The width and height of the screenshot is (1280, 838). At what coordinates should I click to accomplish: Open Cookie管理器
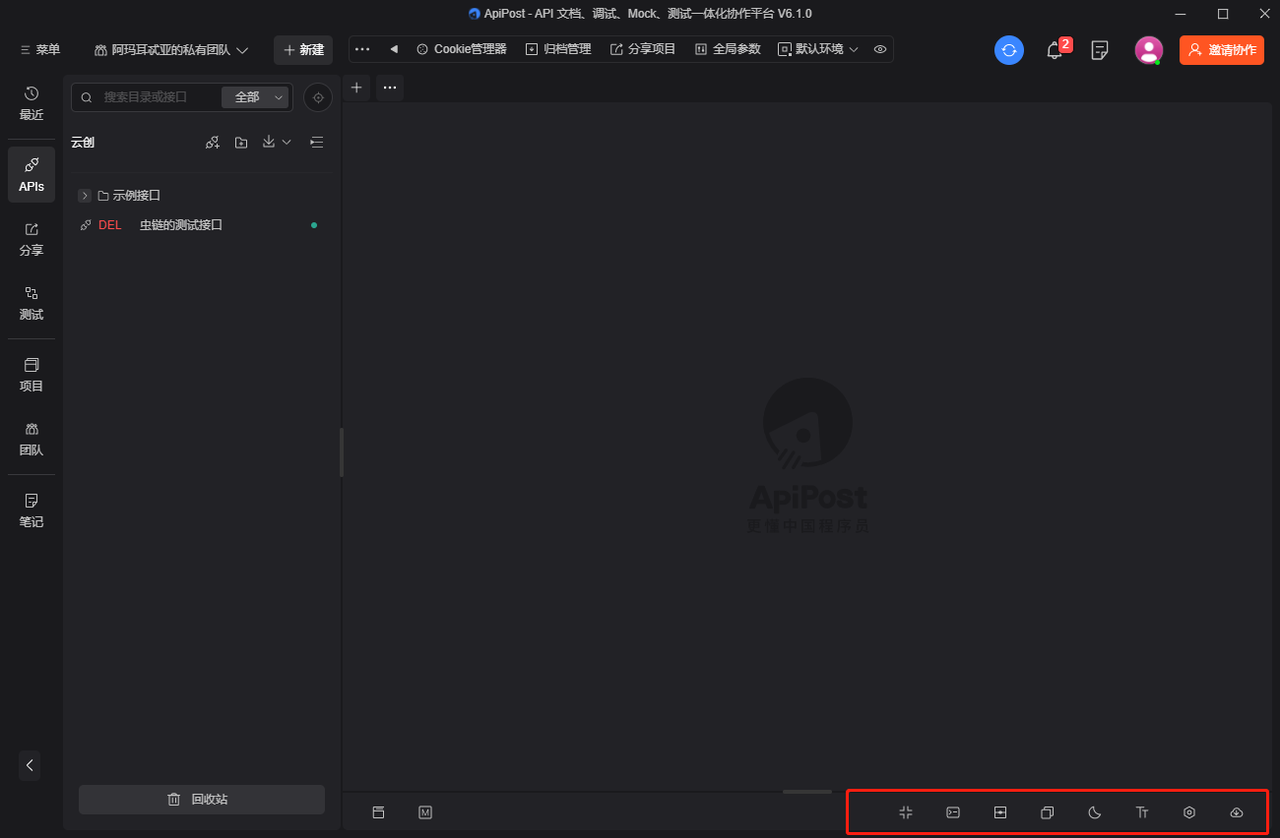click(x=461, y=49)
